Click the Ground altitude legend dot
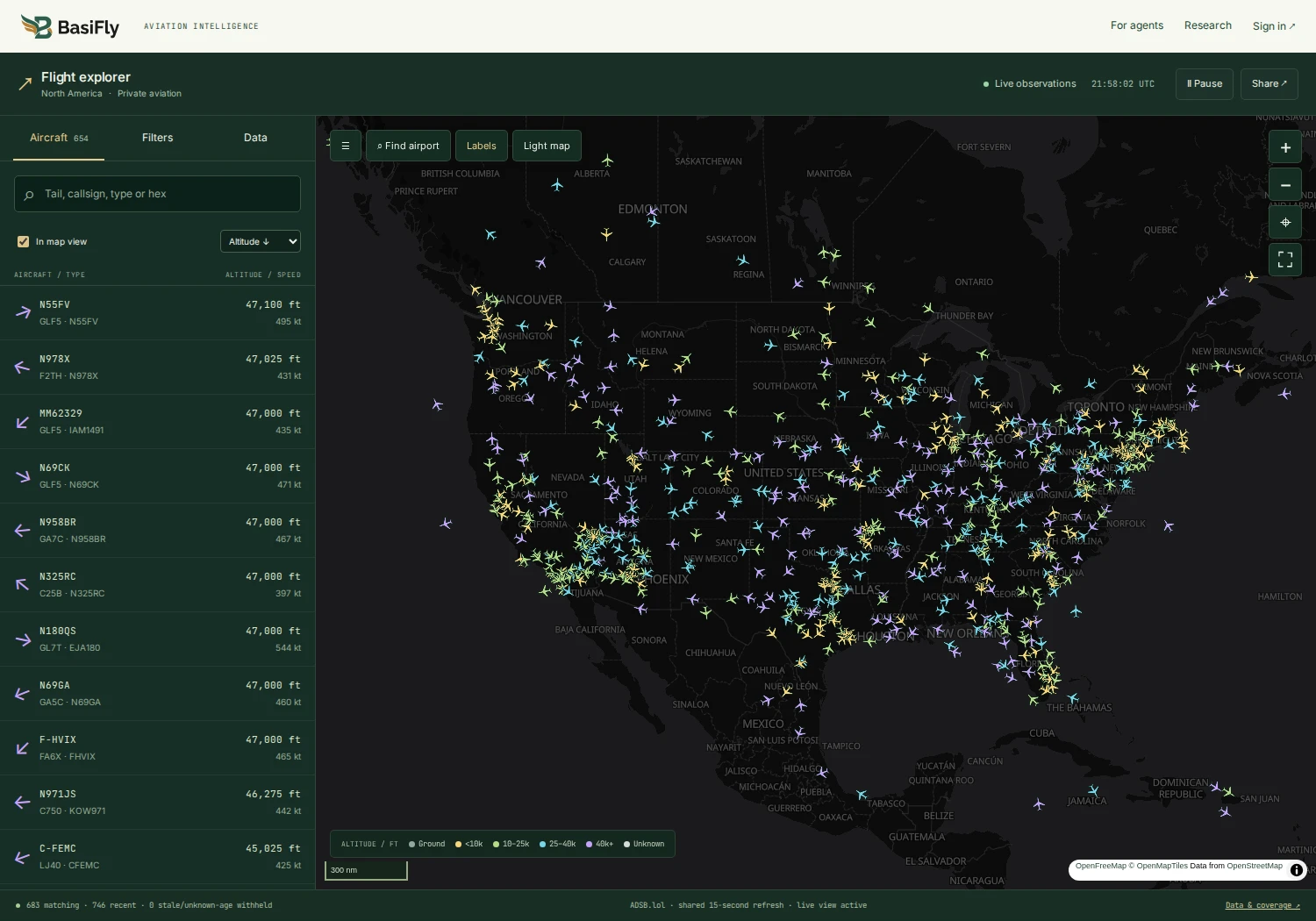Screen dimensions: 1316x921 (x=411, y=845)
